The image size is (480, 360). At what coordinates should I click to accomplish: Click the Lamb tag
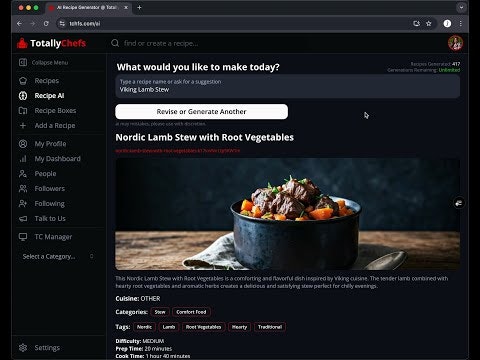point(169,327)
